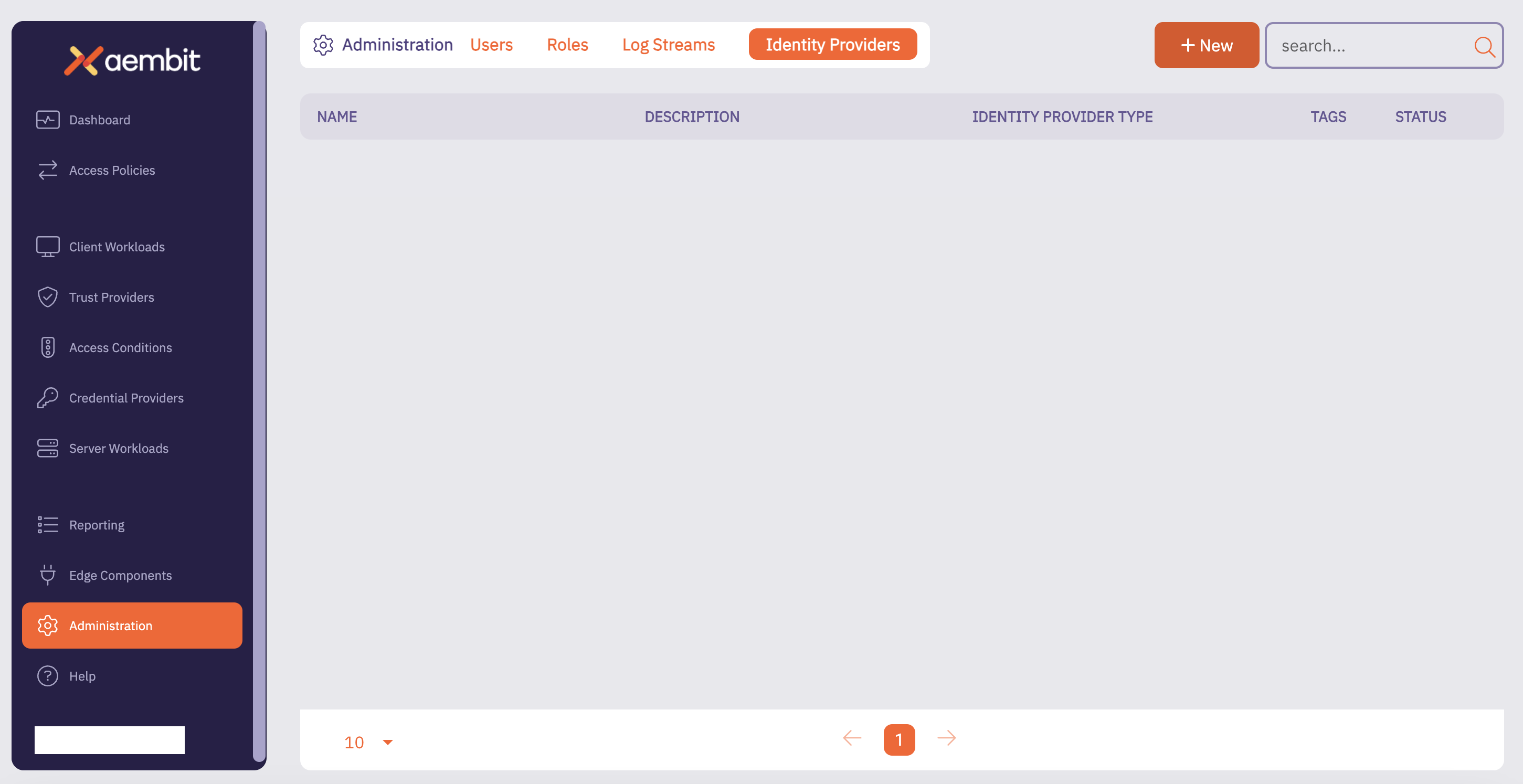Image resolution: width=1523 pixels, height=784 pixels.
Task: Click the Access Conditions traffic light icon
Action: (x=48, y=347)
